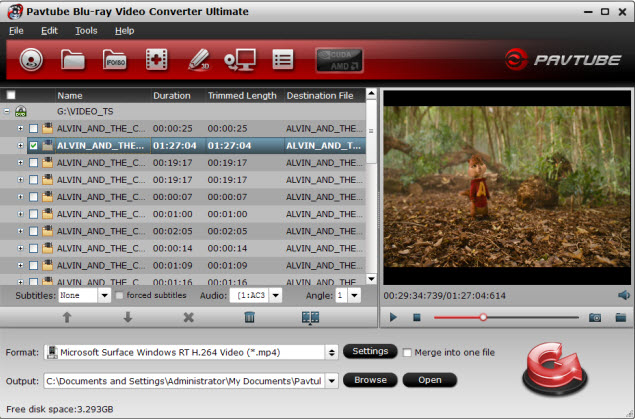
Task: Open the Format profile dropdown
Action: coord(332,352)
